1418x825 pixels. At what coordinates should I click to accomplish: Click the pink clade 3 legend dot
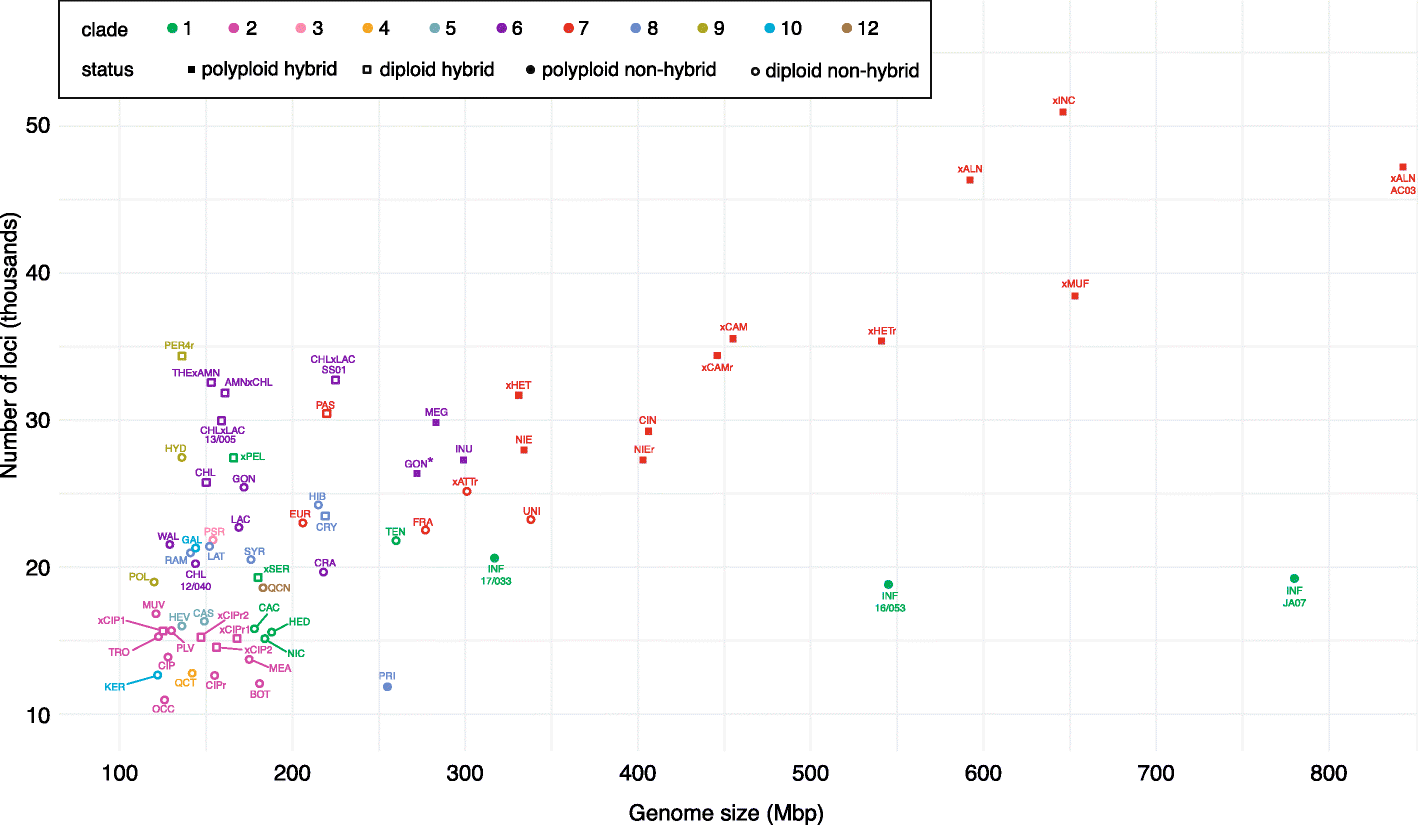[301, 29]
